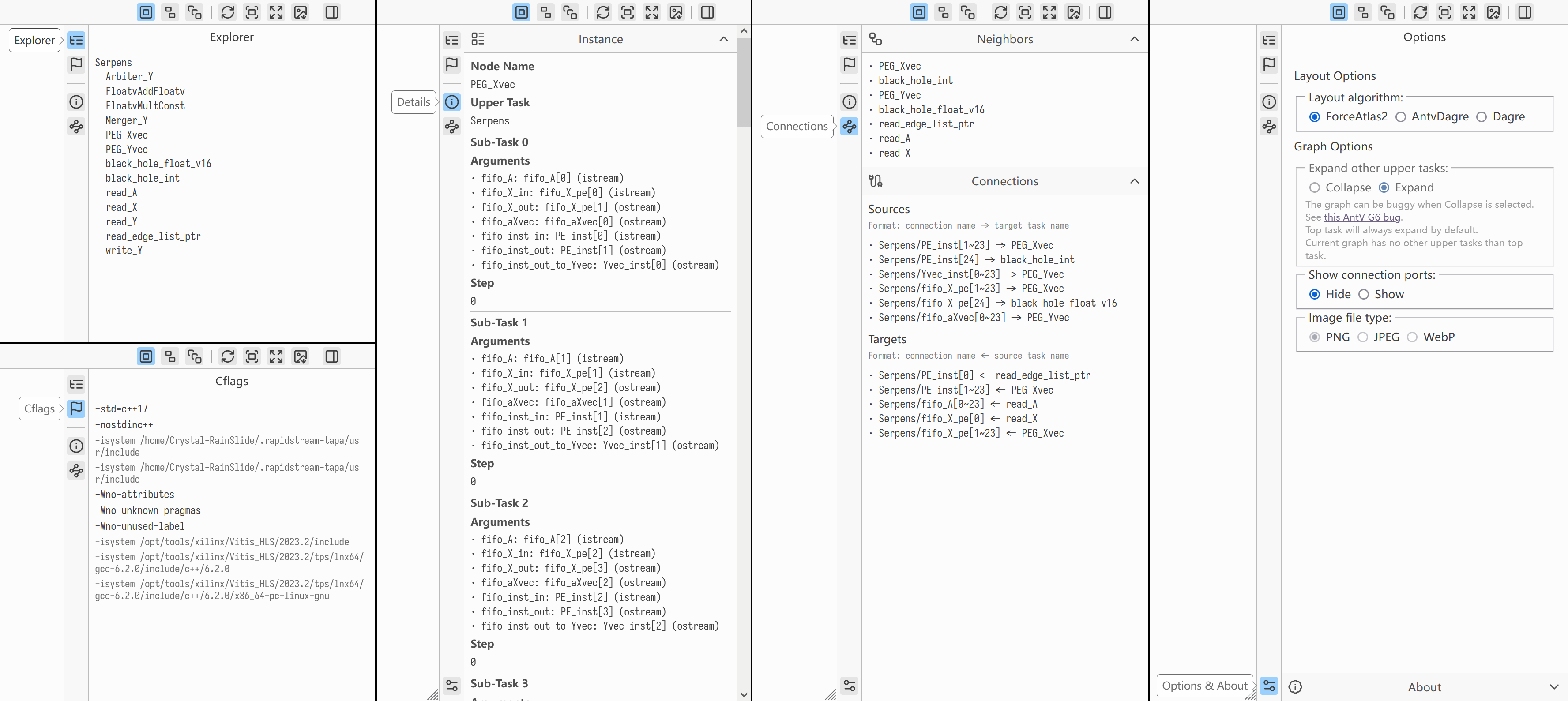This screenshot has height=701, width=1568.
Task: Select Merger_Y in the Explorer tree
Action: coord(126,120)
